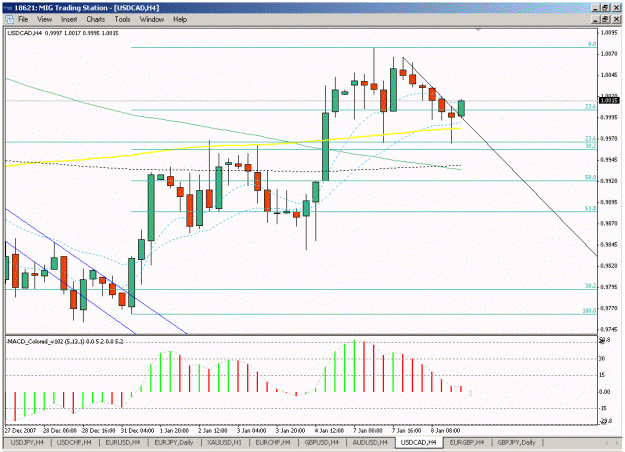The image size is (625, 452).
Task: Click the USDCAD,H4 price label at chart top
Action: [63, 33]
